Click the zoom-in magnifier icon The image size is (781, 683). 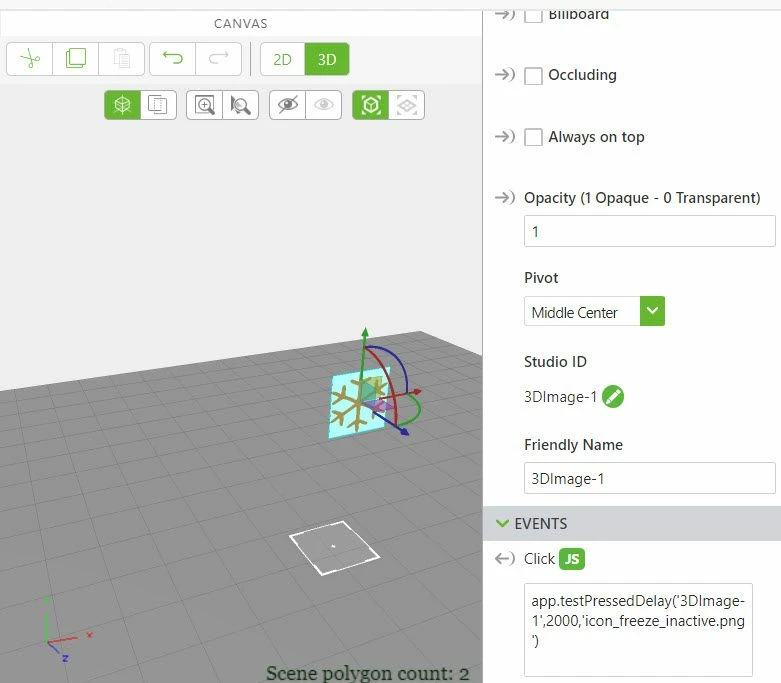tap(205, 105)
